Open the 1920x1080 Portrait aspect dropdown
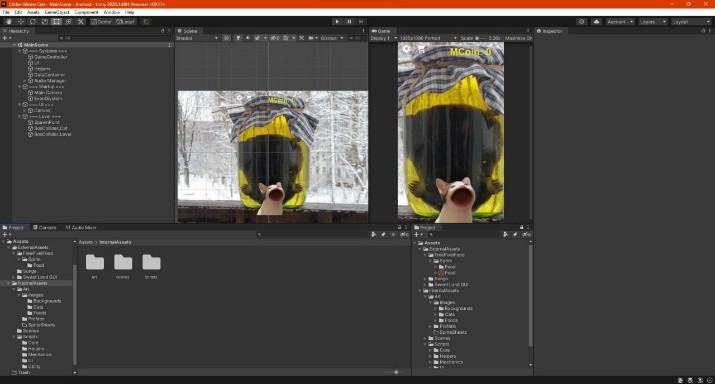Screen dimensions: 715x384 pyautogui.click(x=428, y=38)
